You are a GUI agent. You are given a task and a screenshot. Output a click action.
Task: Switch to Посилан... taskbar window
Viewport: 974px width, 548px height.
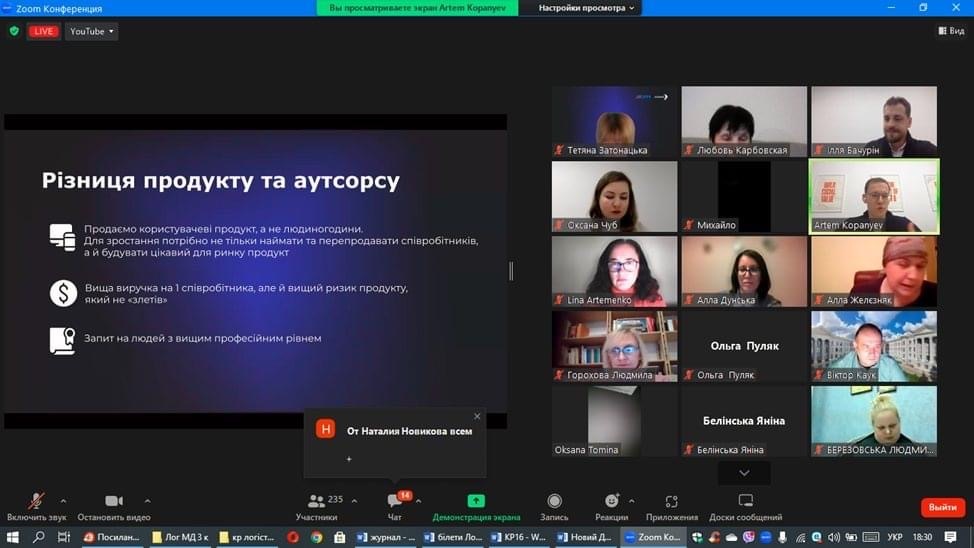(x=111, y=537)
